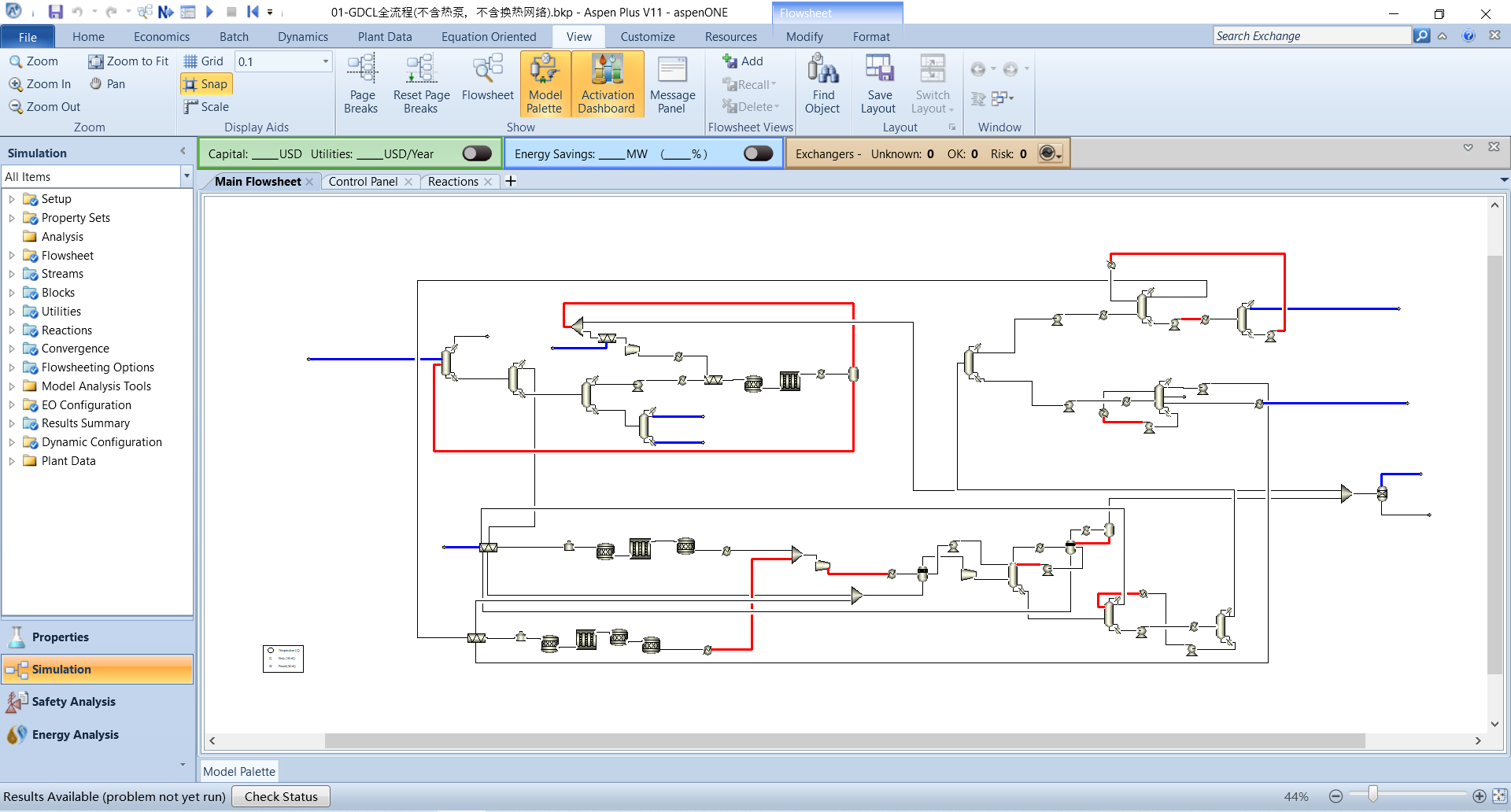The width and height of the screenshot is (1511, 812).
Task: Click the exchangers risk gauge icon
Action: point(1050,153)
